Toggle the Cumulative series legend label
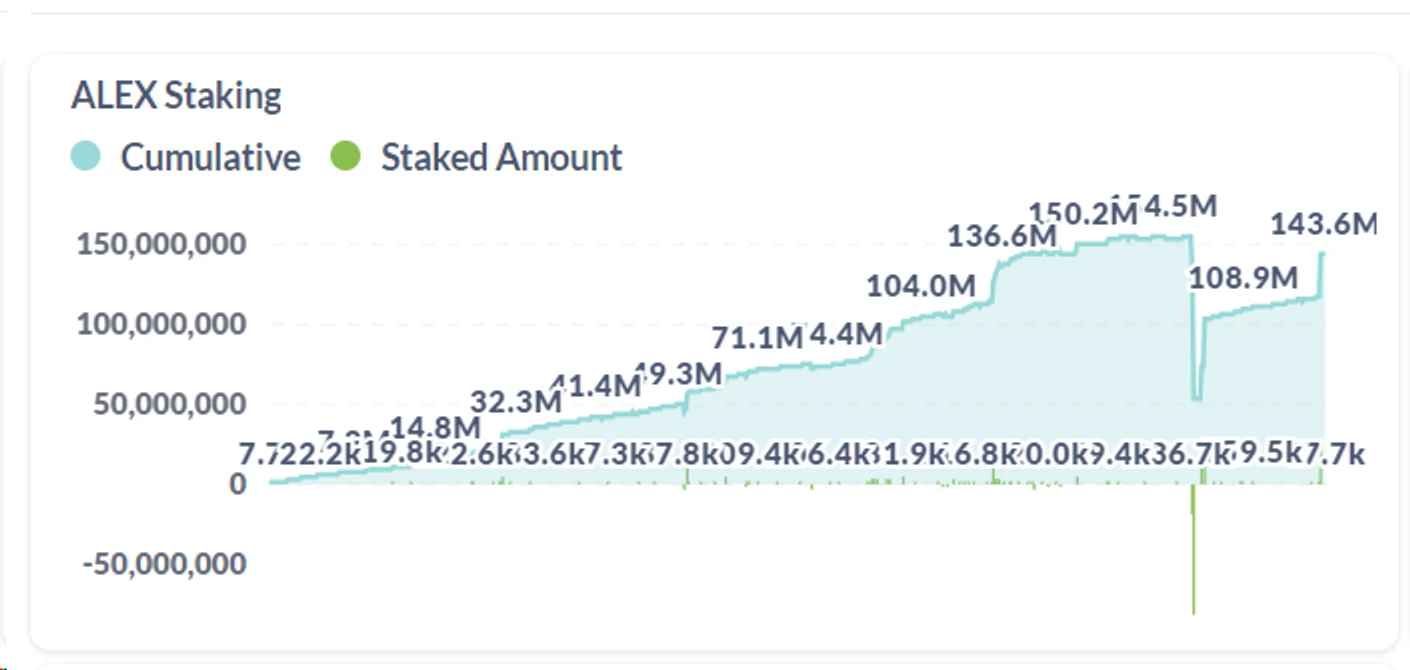Viewport: 1410px width, 670px height. click(210, 157)
